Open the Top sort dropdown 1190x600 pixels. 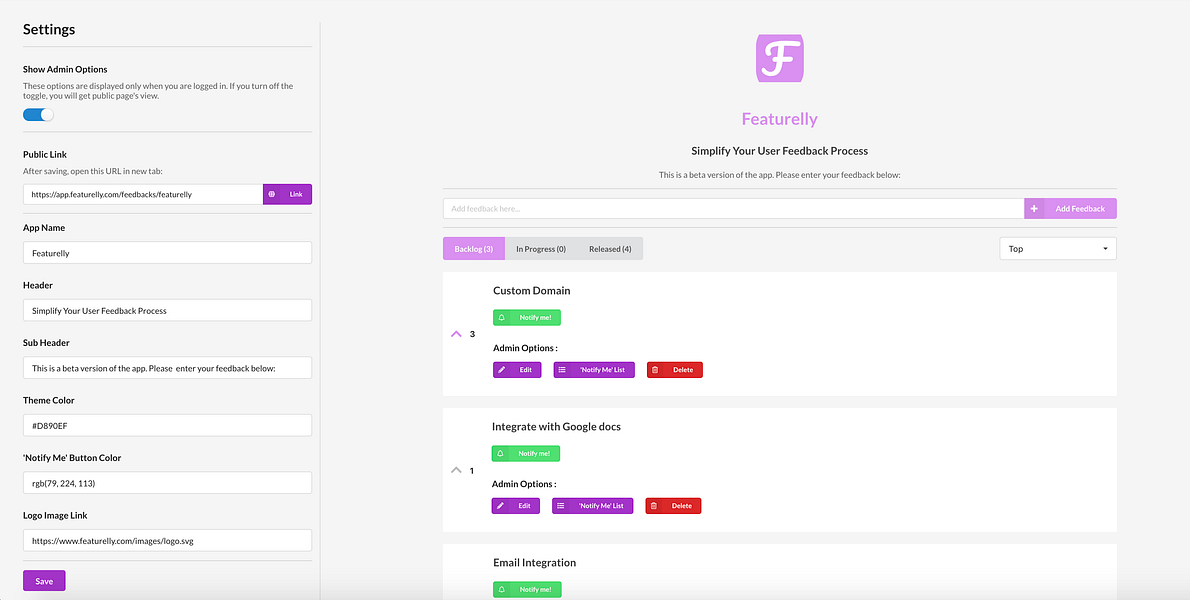click(x=1058, y=249)
